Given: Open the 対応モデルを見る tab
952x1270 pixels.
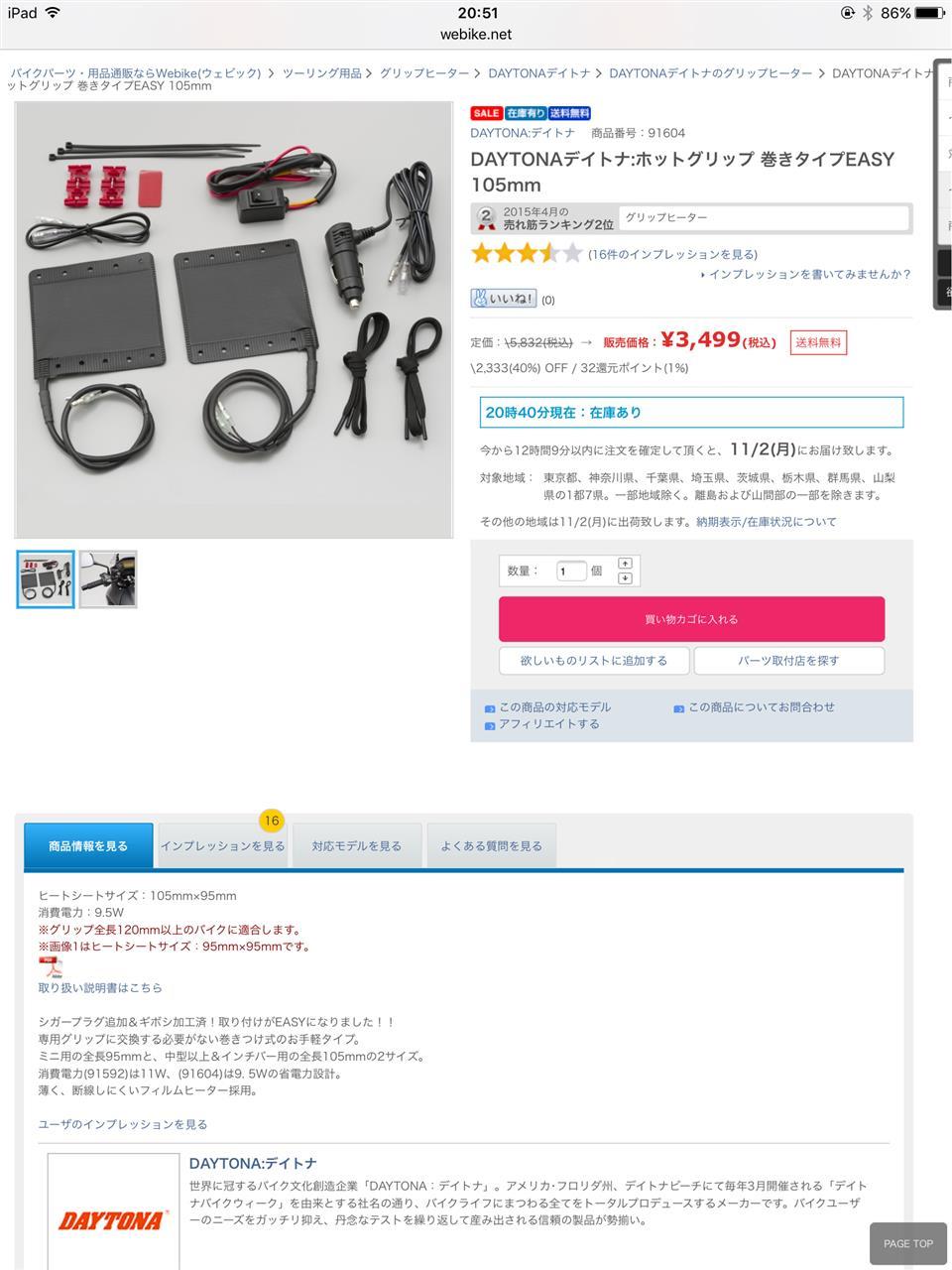Looking at the screenshot, I should click(357, 846).
